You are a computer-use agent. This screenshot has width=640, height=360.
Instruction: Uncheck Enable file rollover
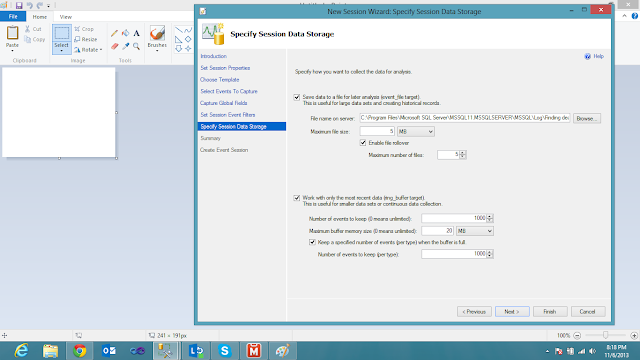(x=363, y=143)
